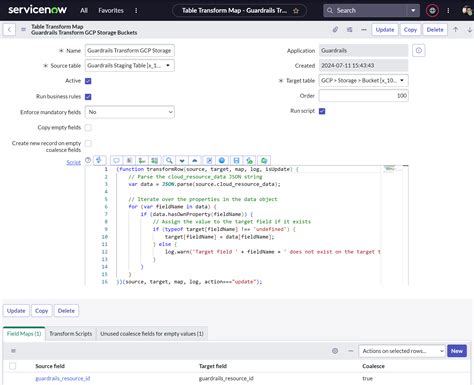Open the vertical dots menu next to Favorites

[x=136, y=11]
